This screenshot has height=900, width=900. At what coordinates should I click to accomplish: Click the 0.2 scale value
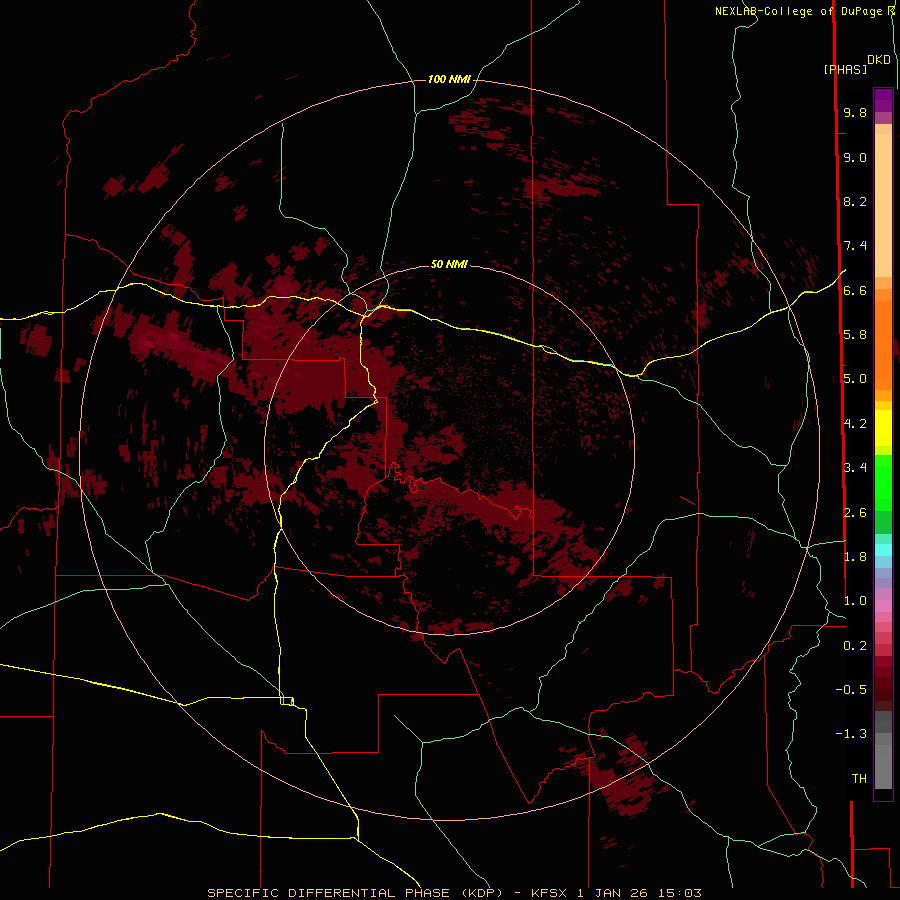tap(855, 646)
